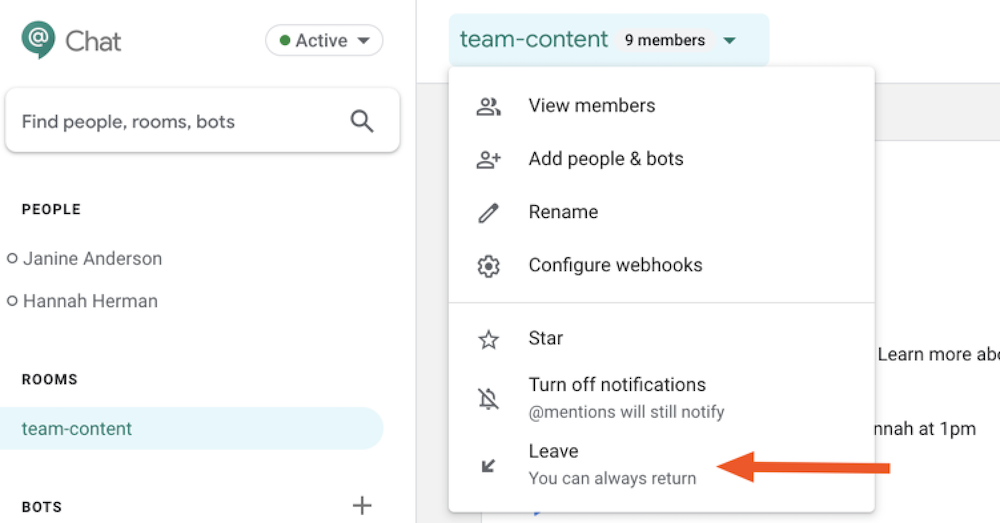This screenshot has height=523, width=1000.
Task: Click Hannah Herman's presence circle
Action: [12, 301]
